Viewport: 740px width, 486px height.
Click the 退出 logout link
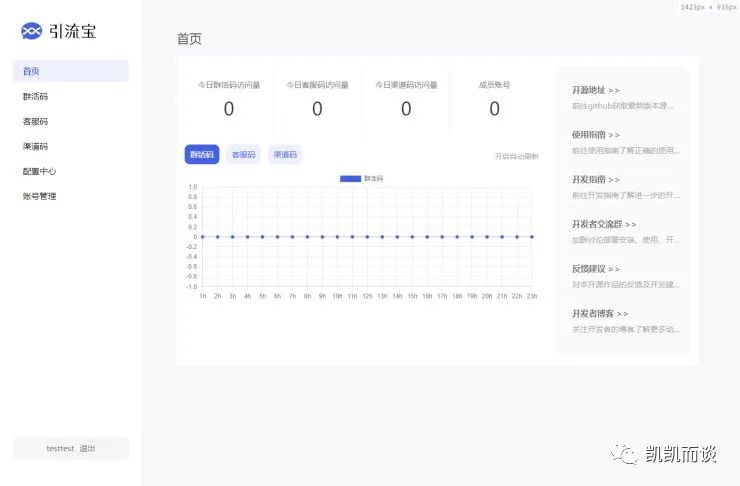[x=87, y=448]
